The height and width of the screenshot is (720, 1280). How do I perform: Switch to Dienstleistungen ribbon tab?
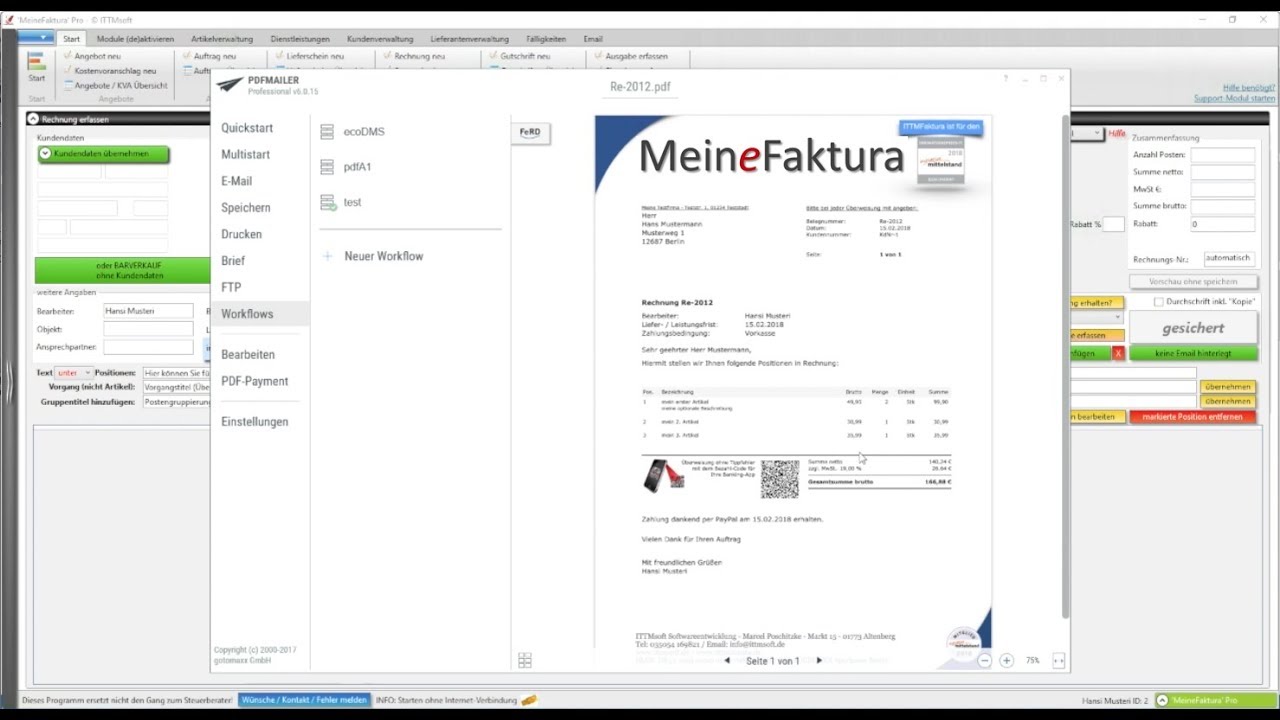pos(300,39)
